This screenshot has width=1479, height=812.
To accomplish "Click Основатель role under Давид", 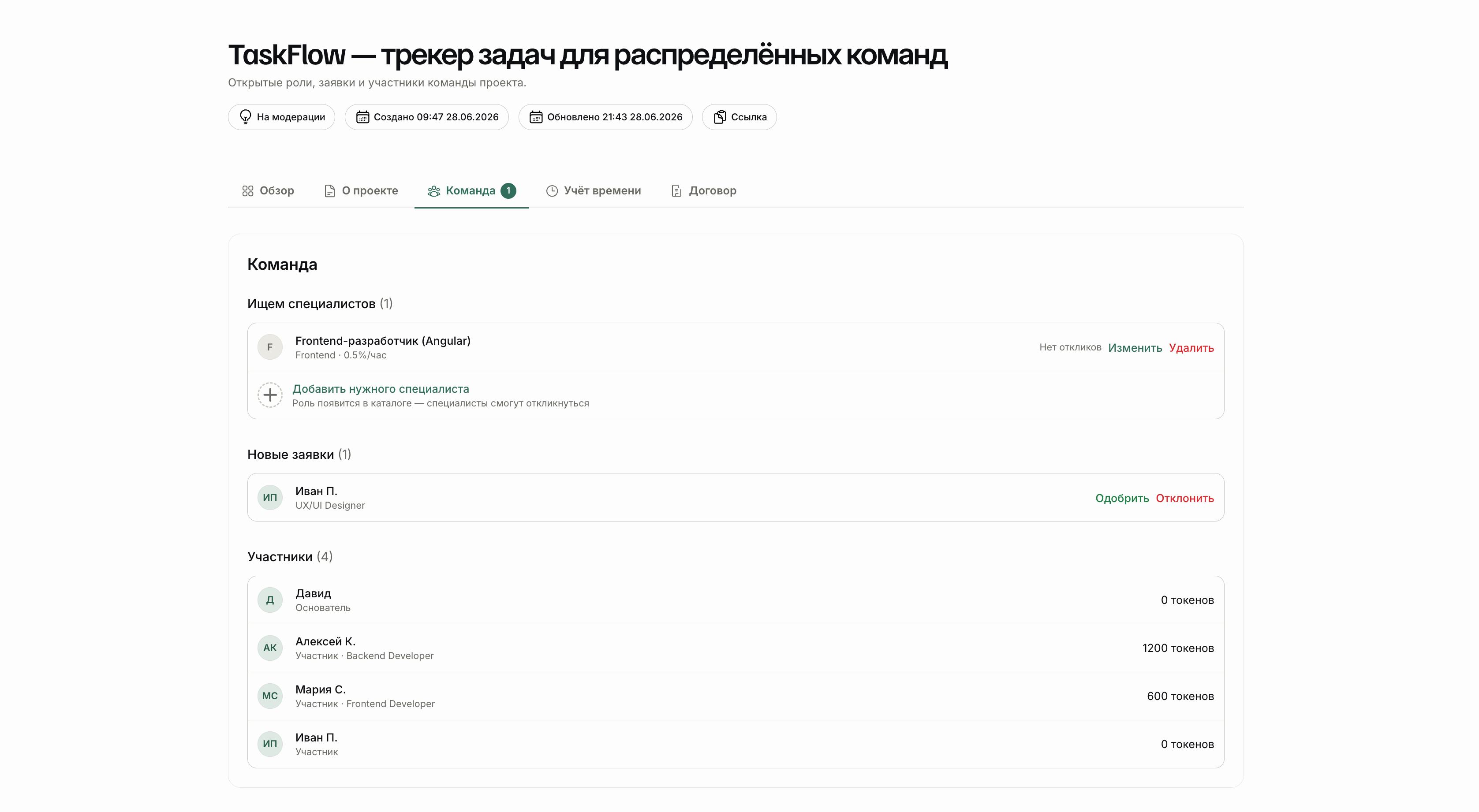I will (323, 608).
